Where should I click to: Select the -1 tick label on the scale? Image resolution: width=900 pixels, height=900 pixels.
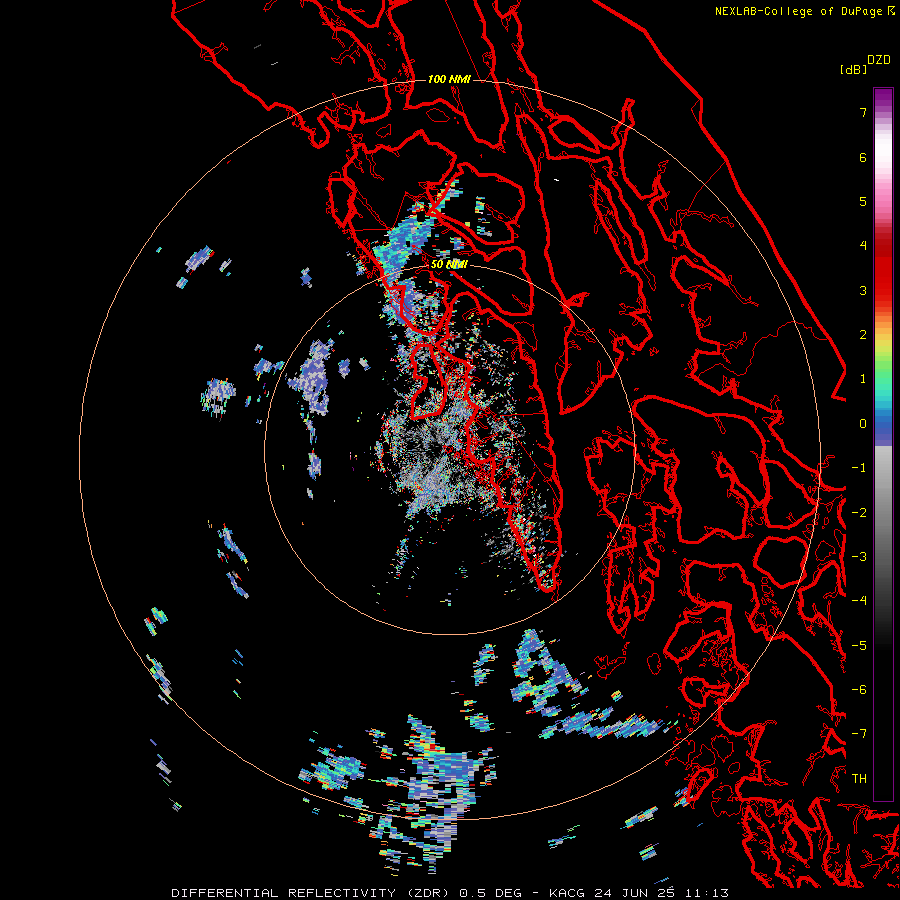point(859,468)
